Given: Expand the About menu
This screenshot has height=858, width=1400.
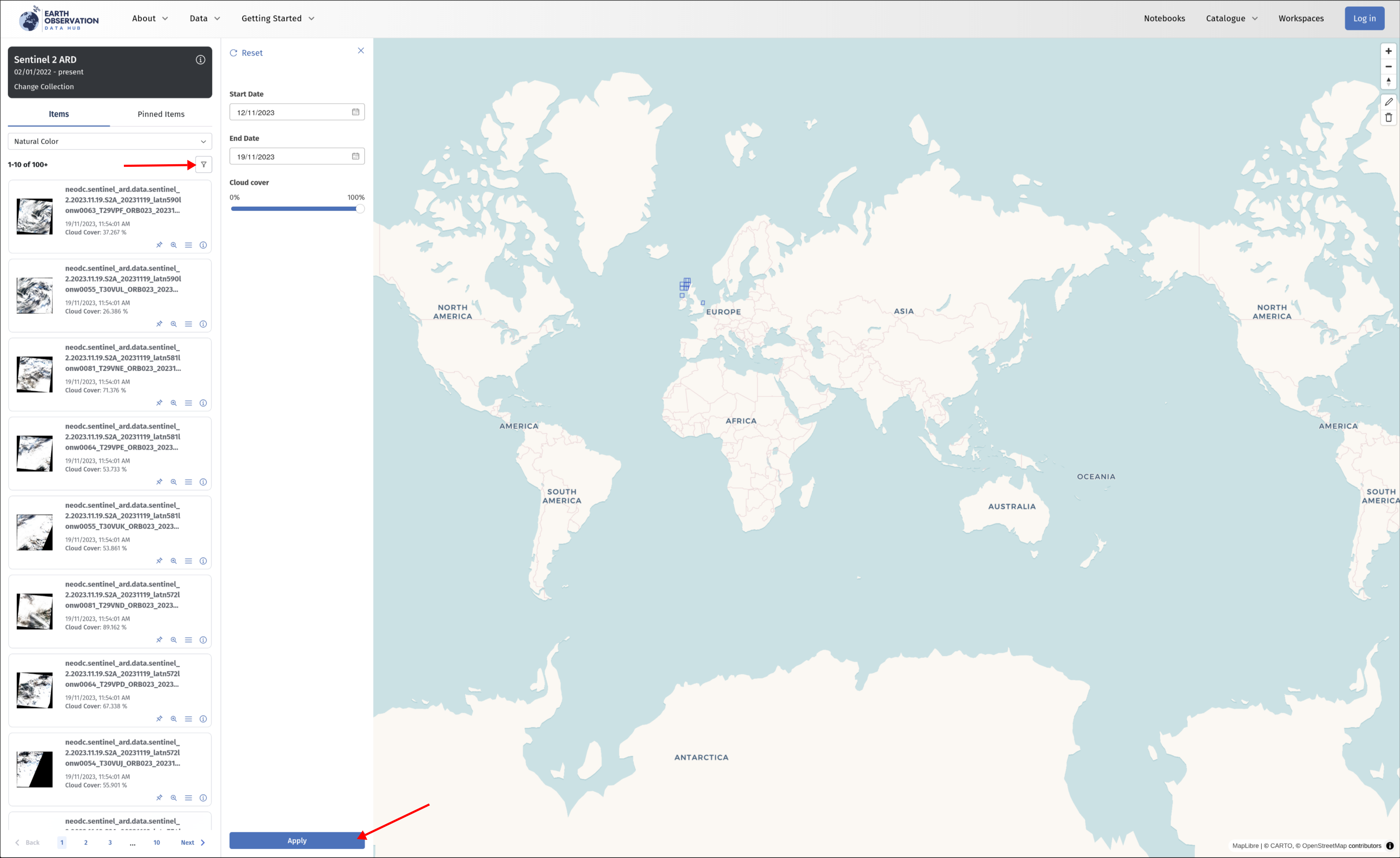Looking at the screenshot, I should click(x=150, y=18).
